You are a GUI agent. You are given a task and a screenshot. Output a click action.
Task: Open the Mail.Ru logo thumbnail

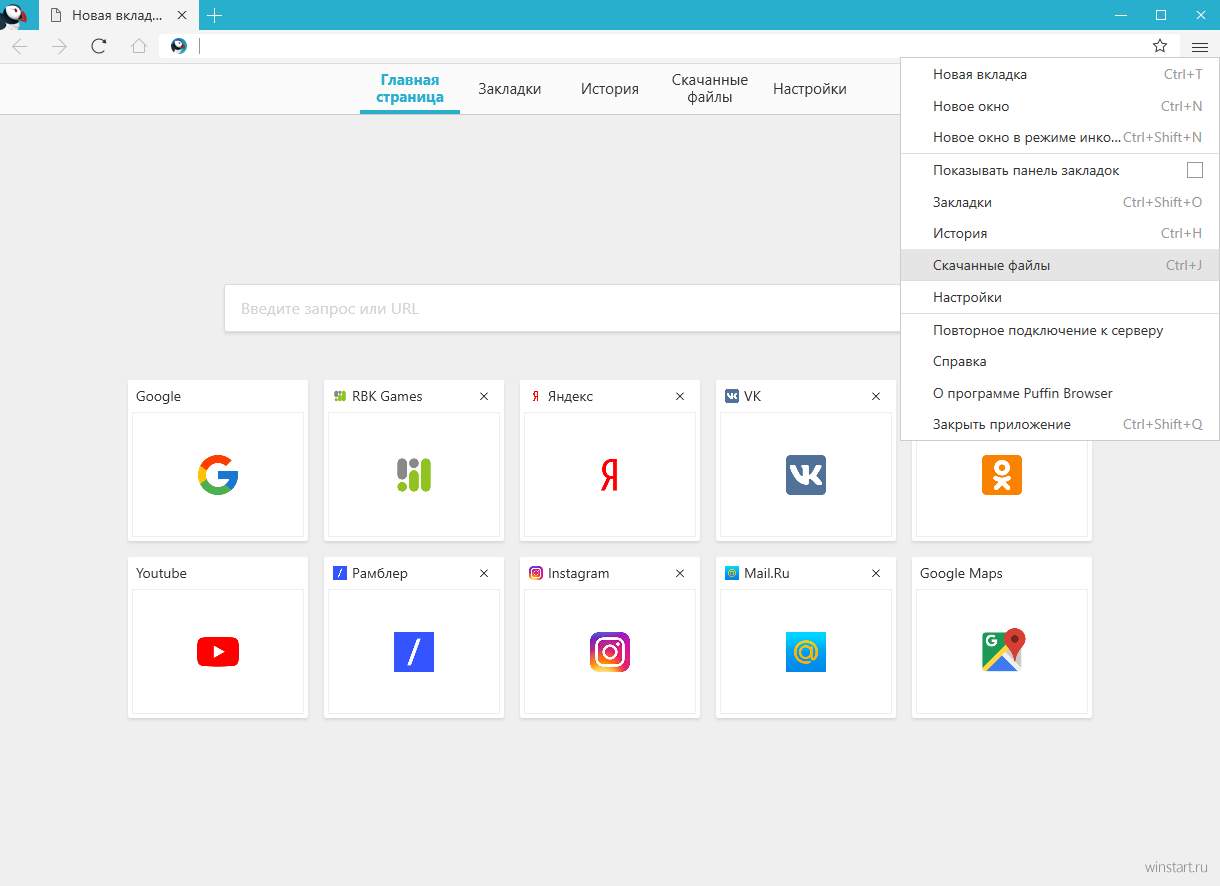click(806, 652)
